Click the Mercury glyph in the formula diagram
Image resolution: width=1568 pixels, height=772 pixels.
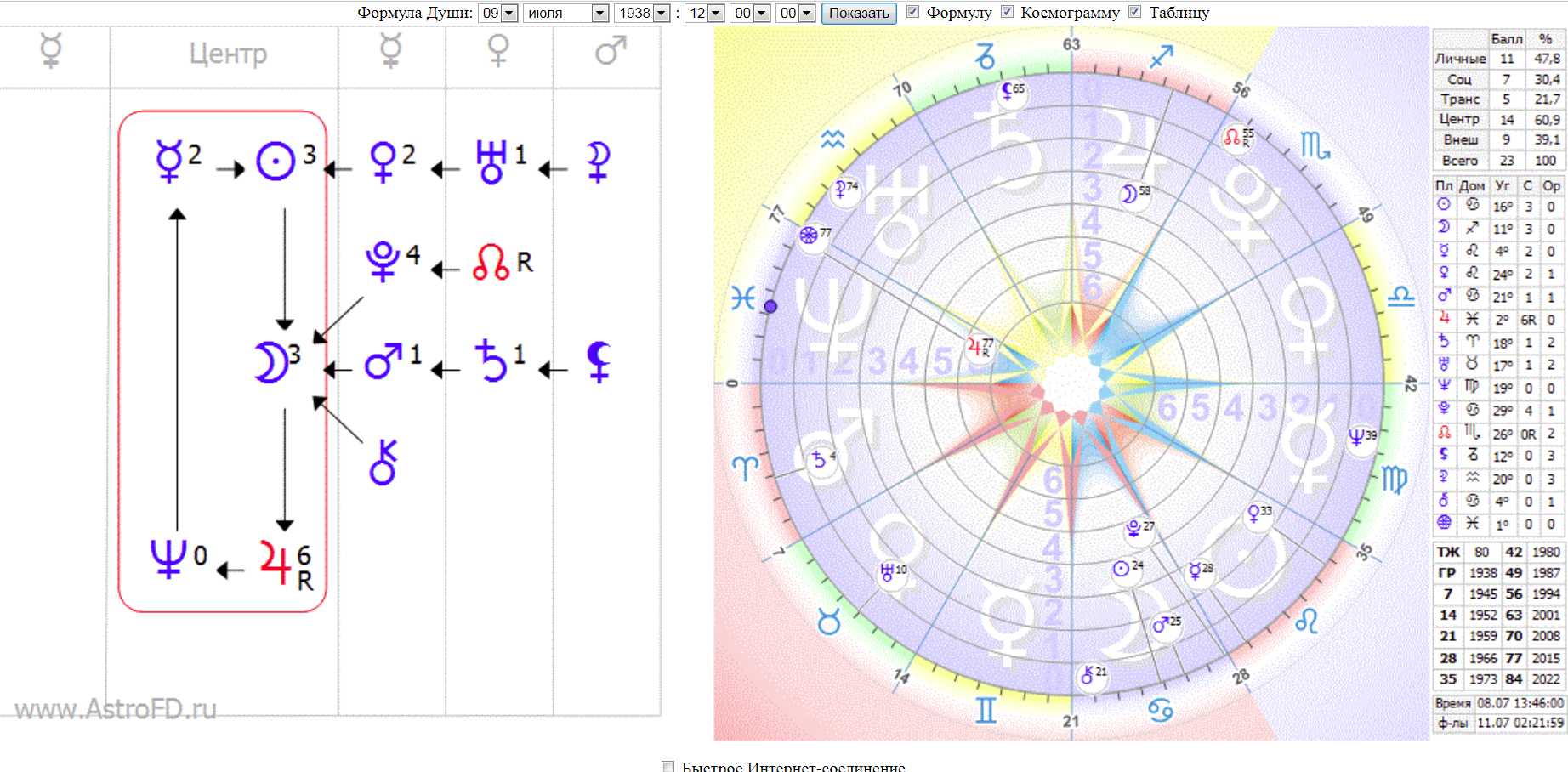click(x=169, y=161)
